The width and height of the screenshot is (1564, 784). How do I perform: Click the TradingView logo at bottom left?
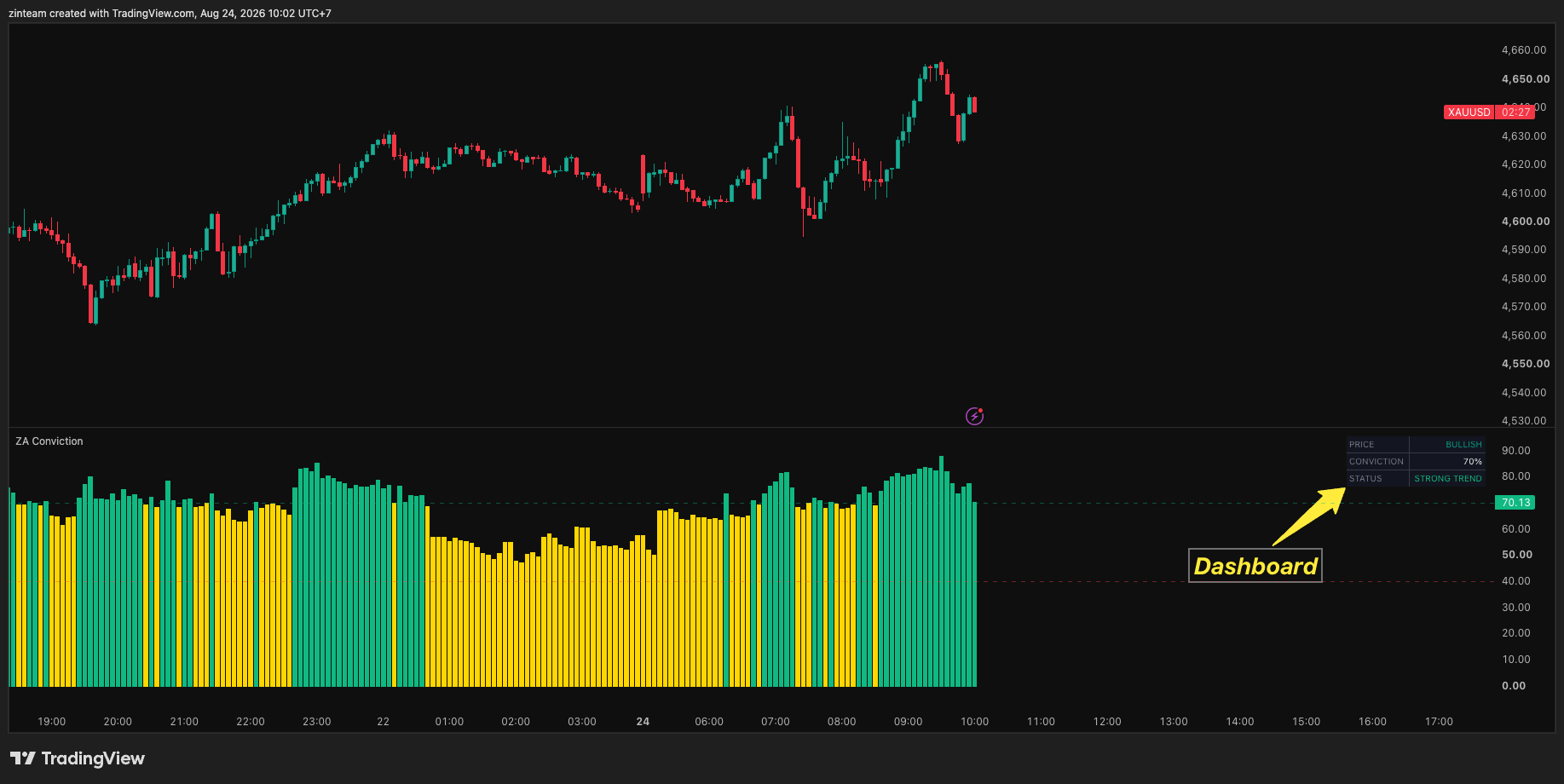pyautogui.click(x=78, y=758)
